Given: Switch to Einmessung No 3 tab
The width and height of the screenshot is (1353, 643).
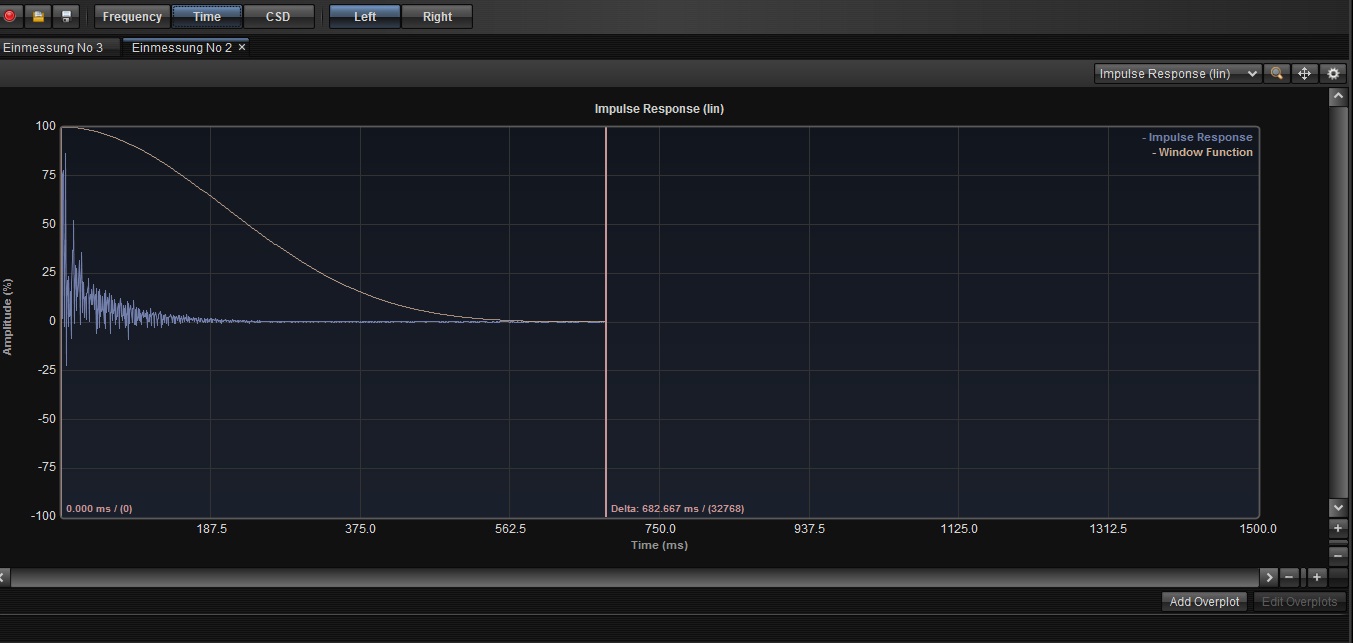Looking at the screenshot, I should (x=54, y=47).
